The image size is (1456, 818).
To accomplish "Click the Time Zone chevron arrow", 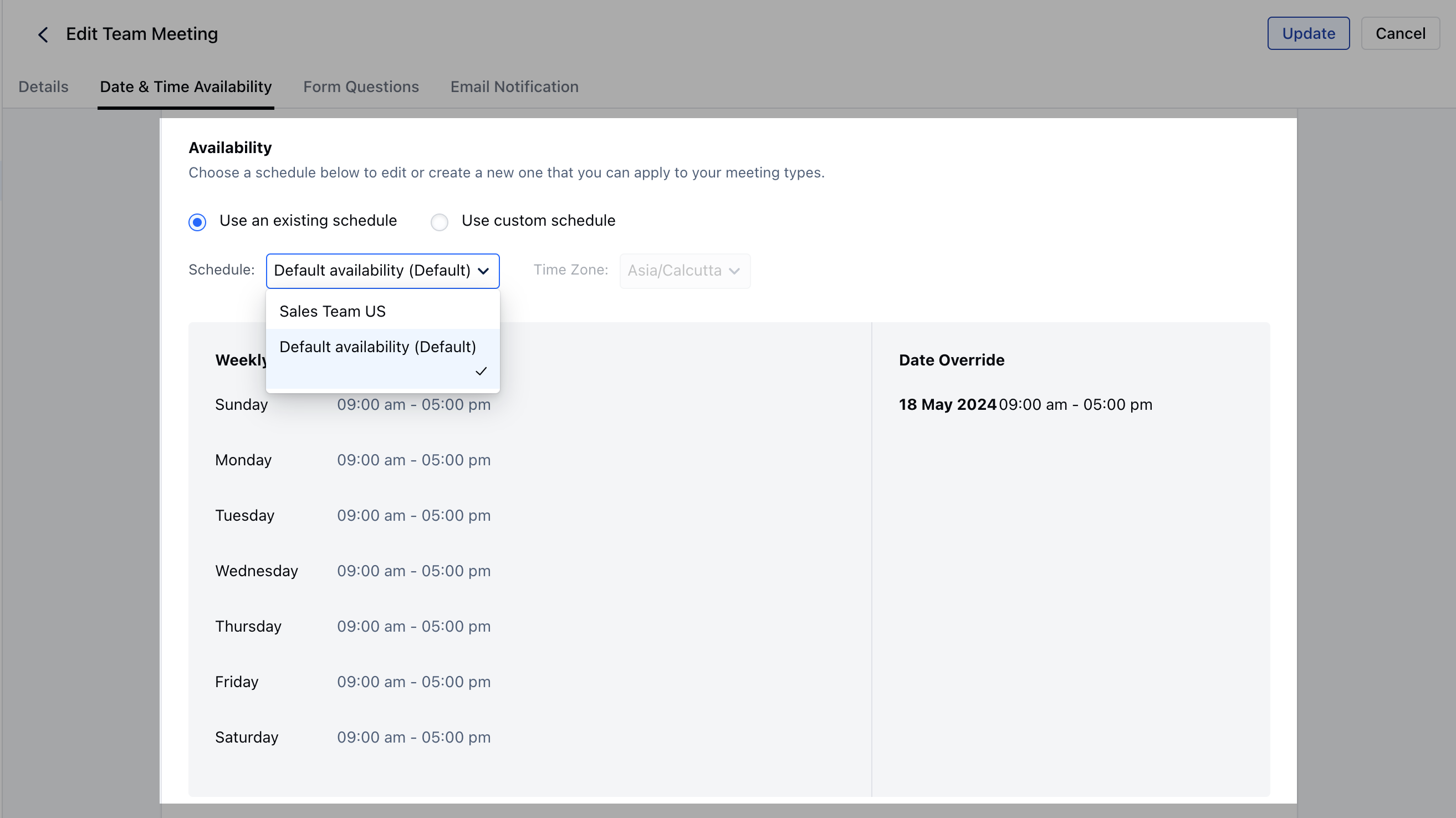I will coord(734,271).
